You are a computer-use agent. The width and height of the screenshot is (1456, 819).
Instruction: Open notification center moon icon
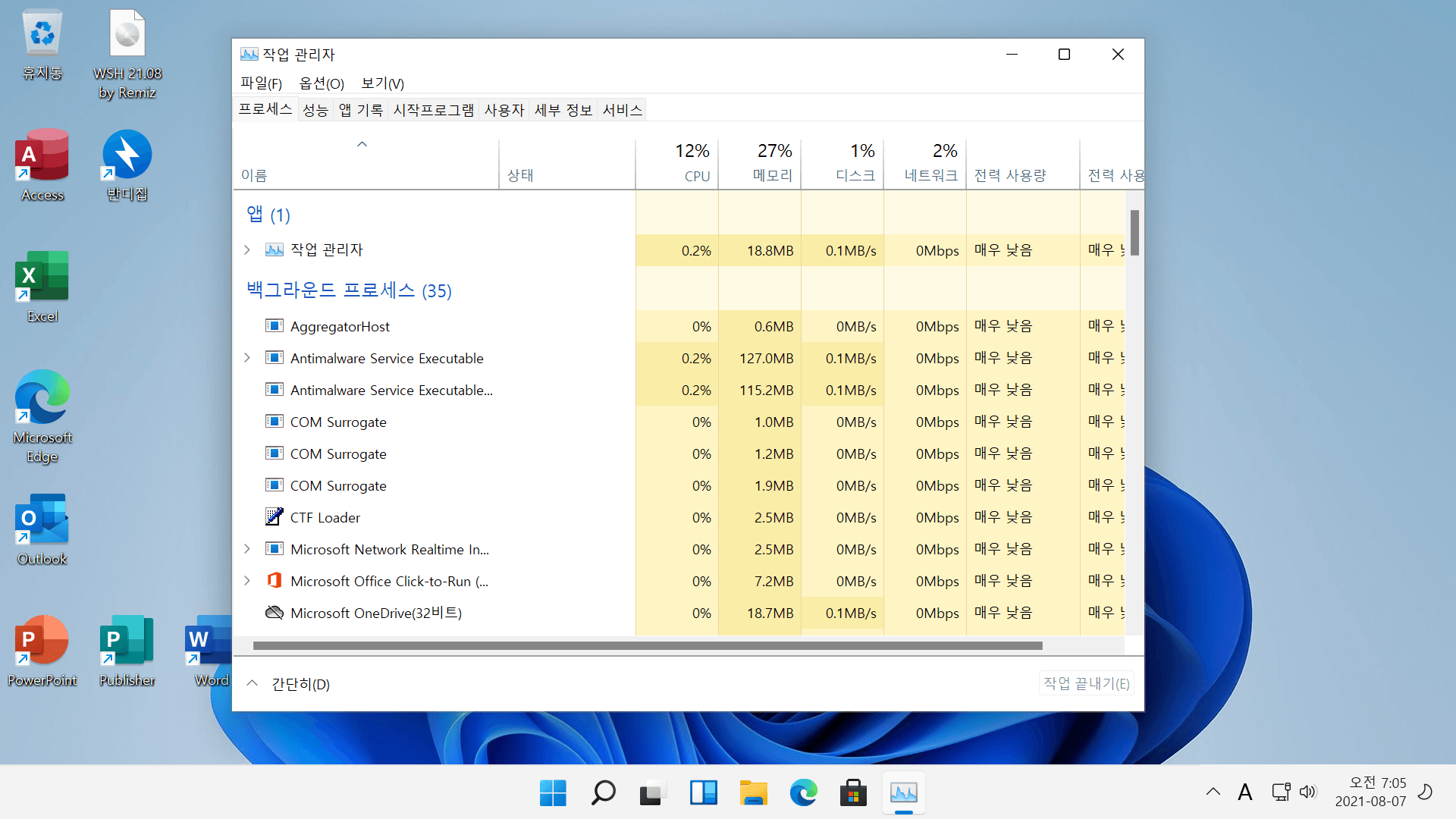pos(1426,792)
